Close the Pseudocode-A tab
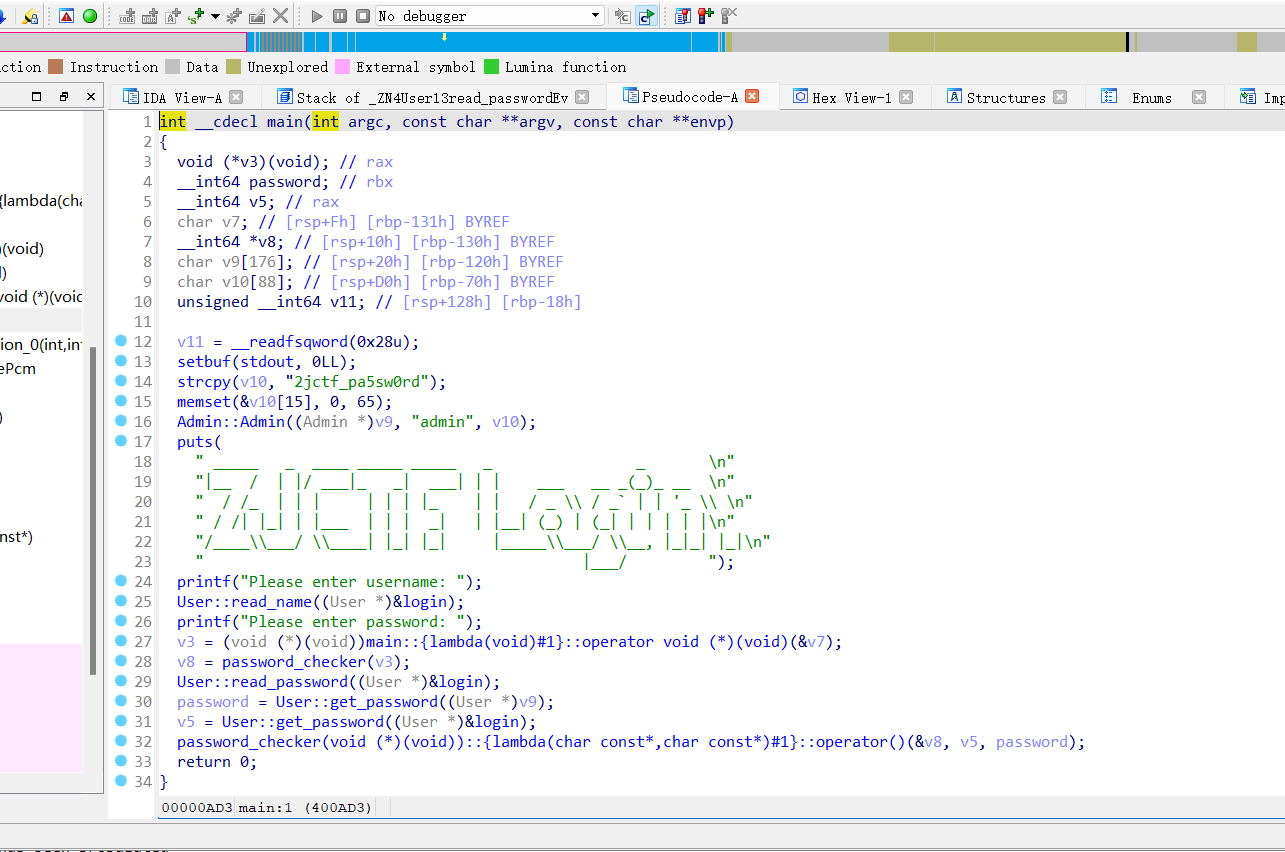 (752, 97)
